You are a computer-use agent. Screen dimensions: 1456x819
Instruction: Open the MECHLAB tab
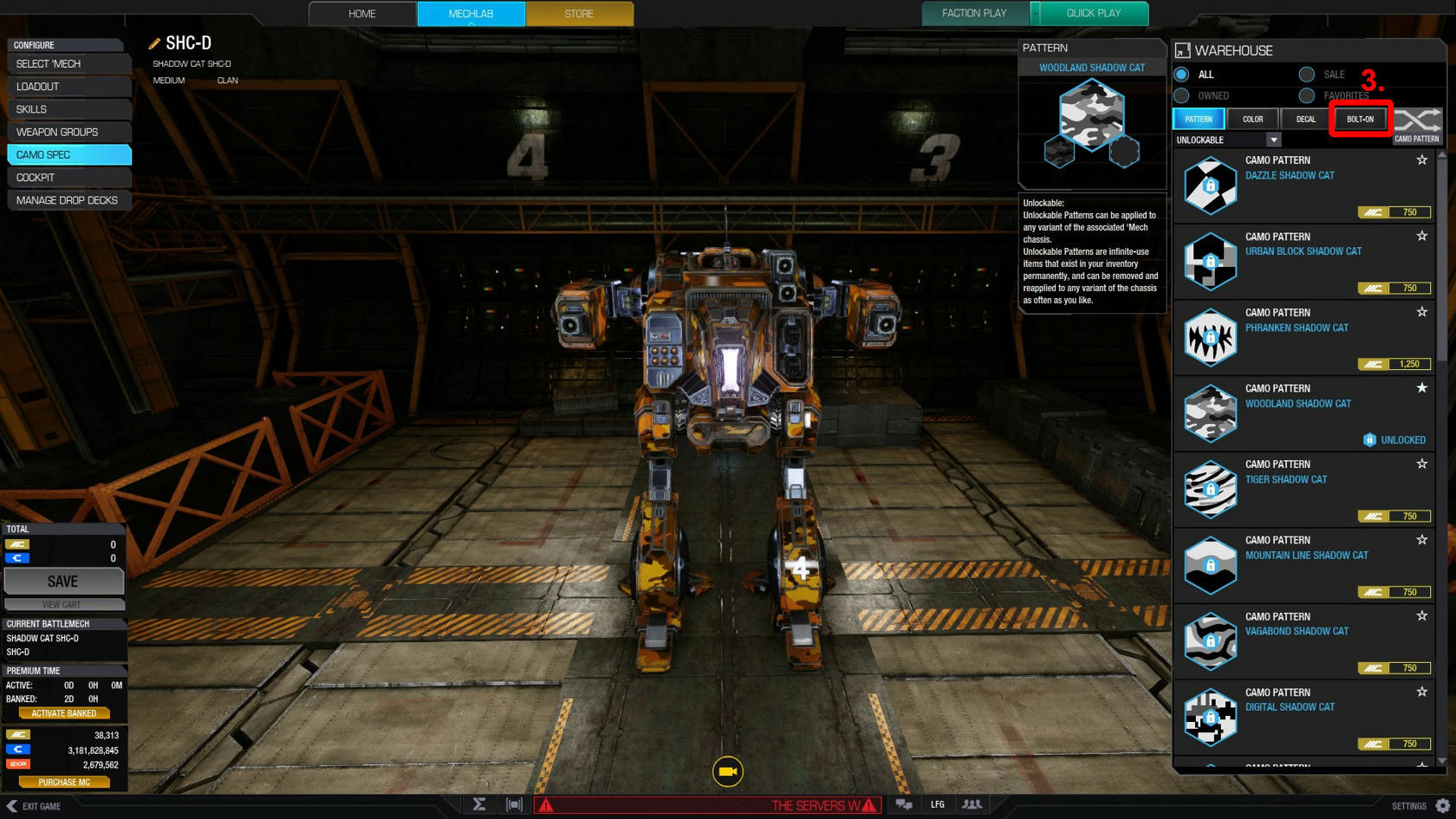(471, 14)
